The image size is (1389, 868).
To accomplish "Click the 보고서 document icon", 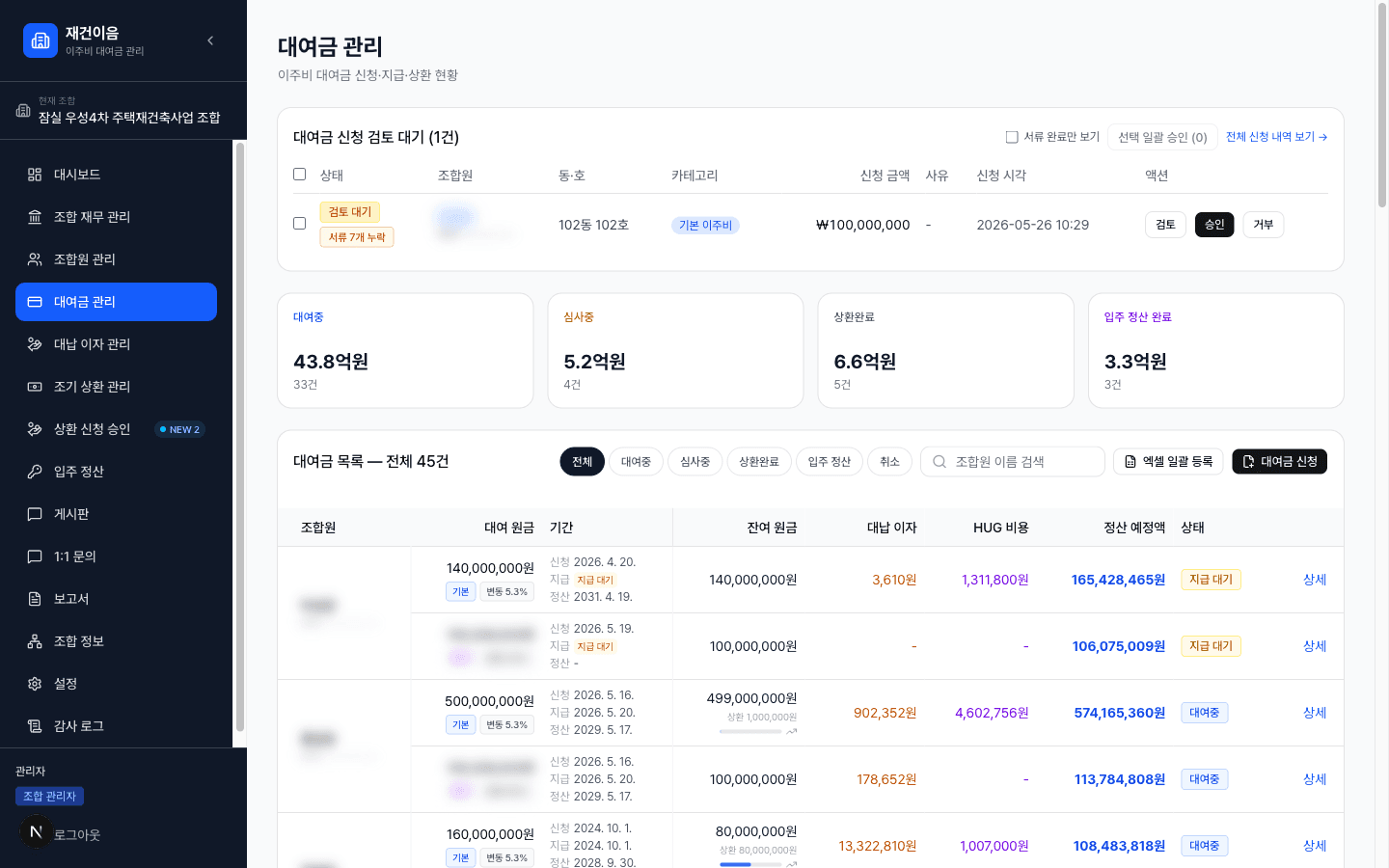I will point(35,599).
